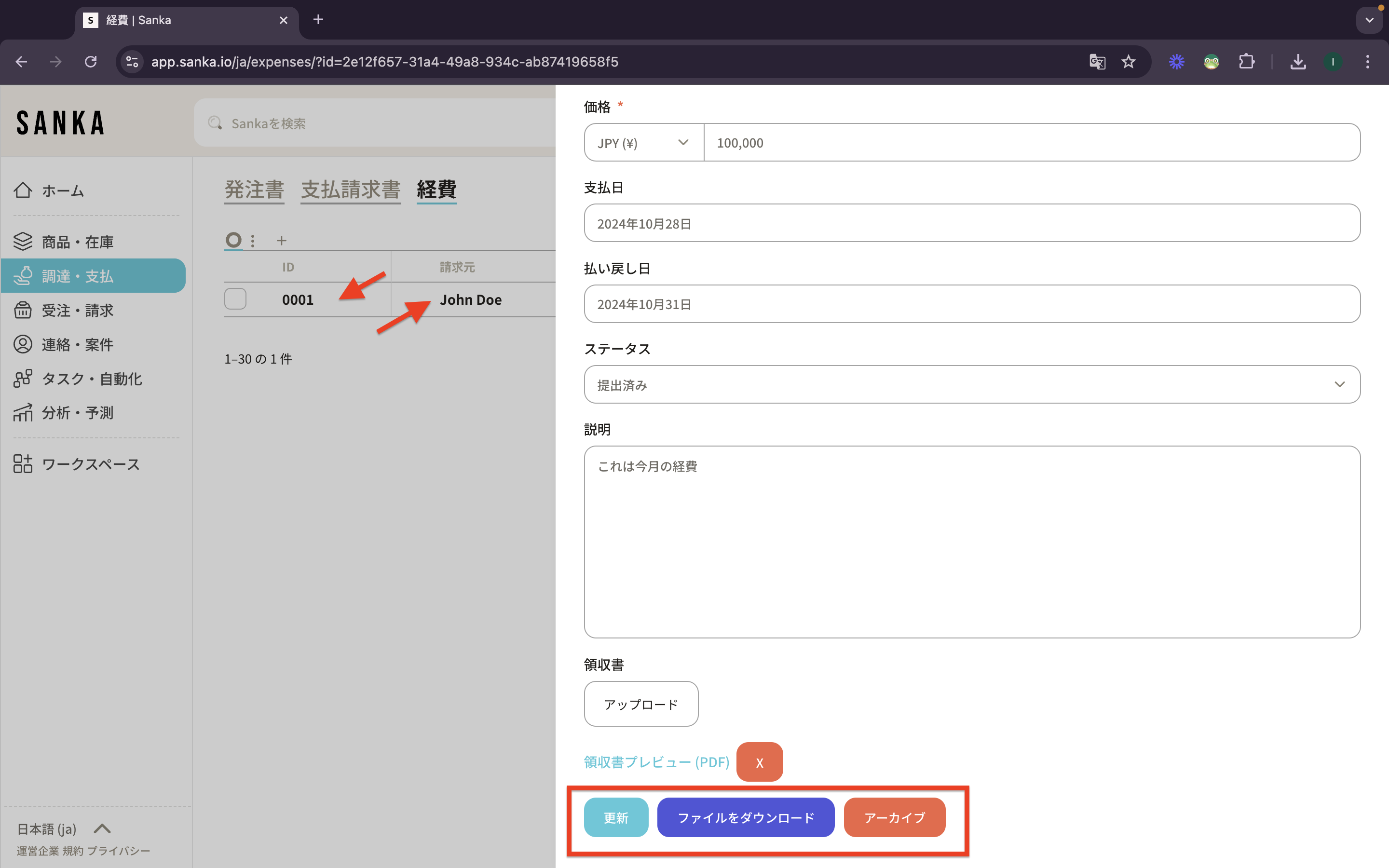Open Products & Inventory layers icon
The image size is (1389, 868).
coord(23,242)
